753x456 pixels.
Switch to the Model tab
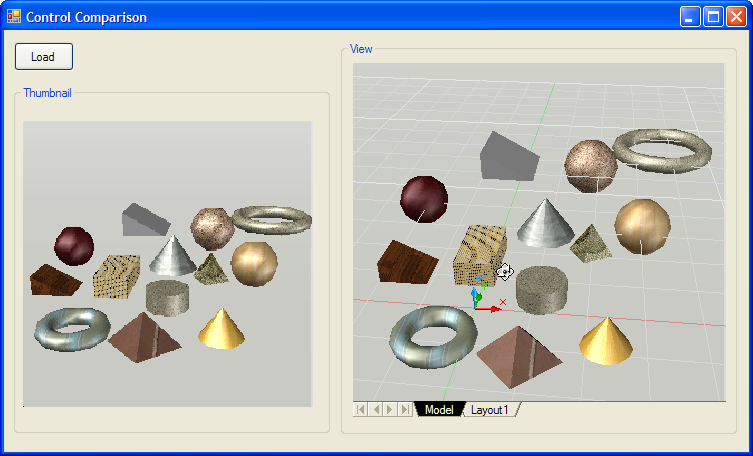coord(439,410)
